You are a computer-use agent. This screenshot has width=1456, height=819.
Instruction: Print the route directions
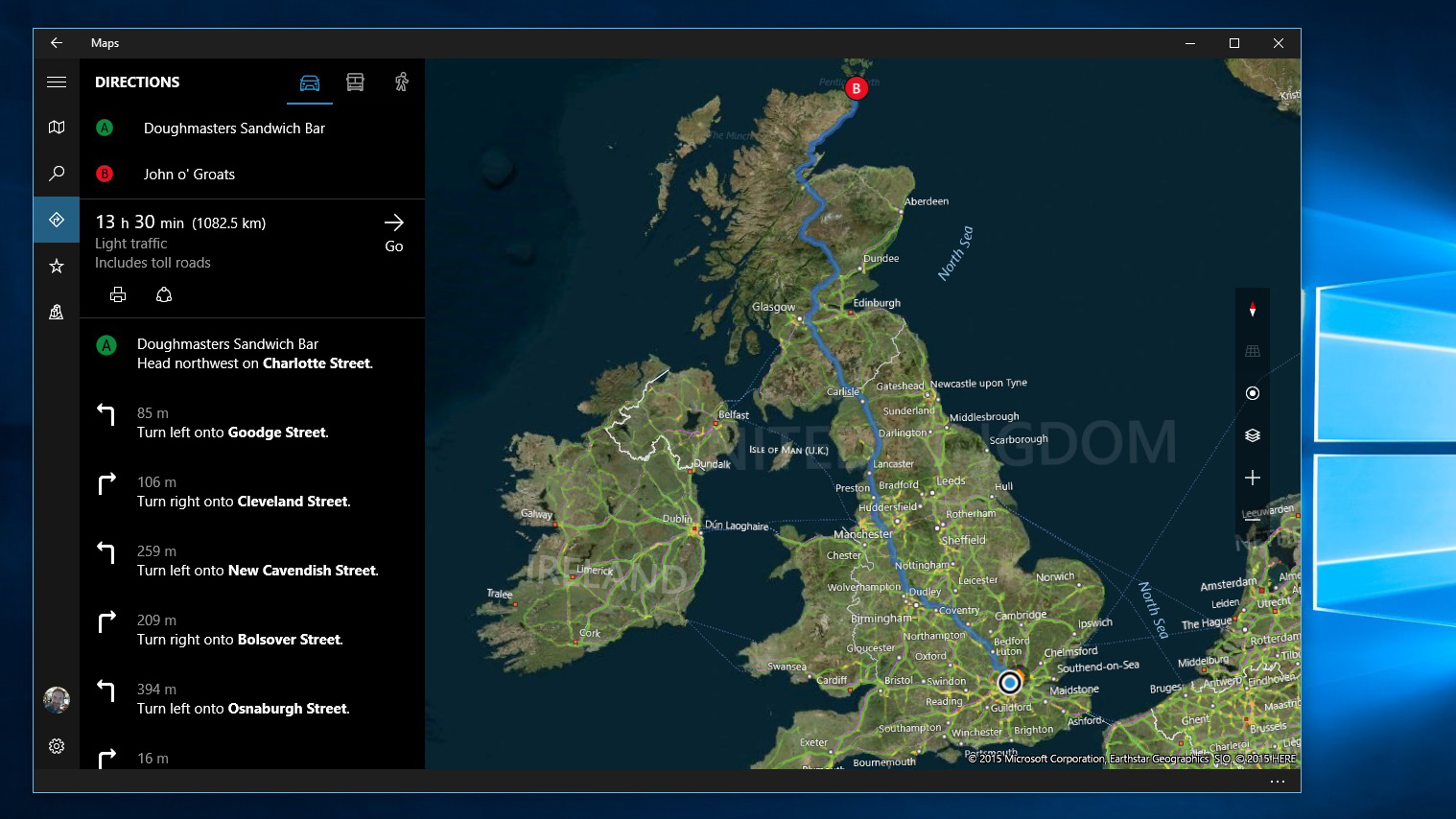(118, 294)
